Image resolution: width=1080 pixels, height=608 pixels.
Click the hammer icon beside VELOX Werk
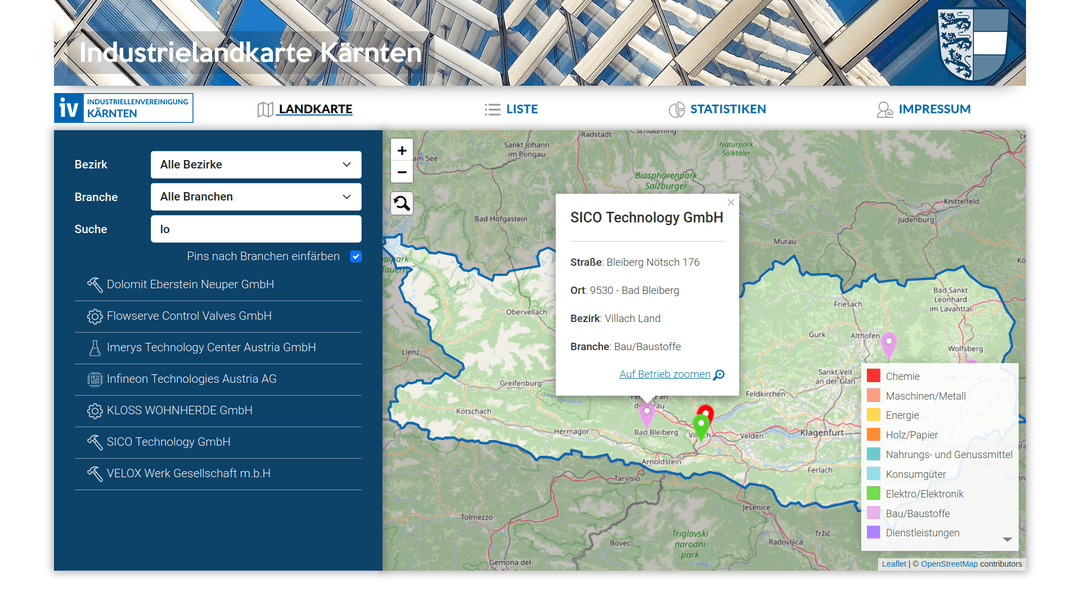(x=94, y=474)
